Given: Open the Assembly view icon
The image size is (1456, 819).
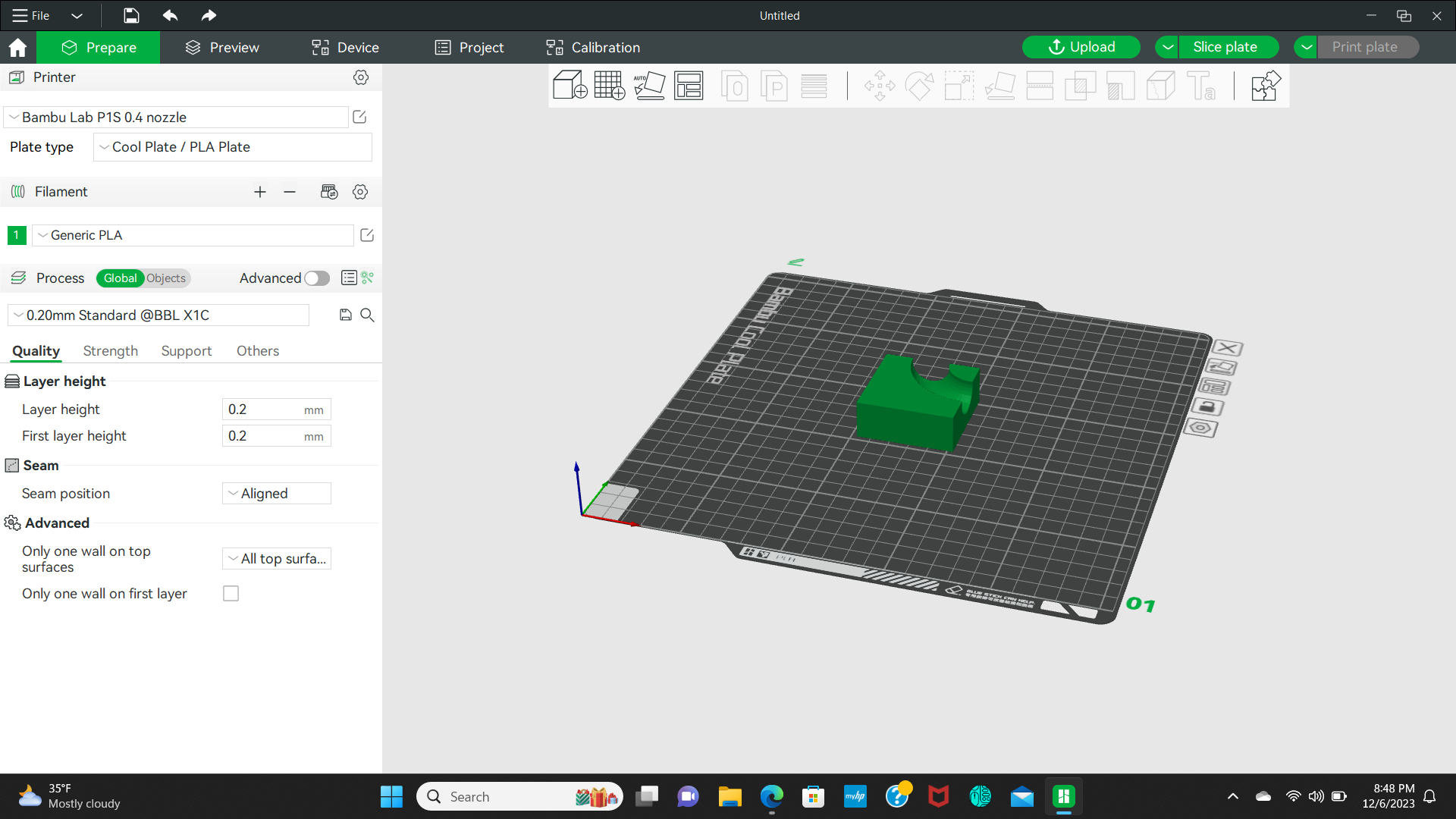Looking at the screenshot, I should point(1265,86).
